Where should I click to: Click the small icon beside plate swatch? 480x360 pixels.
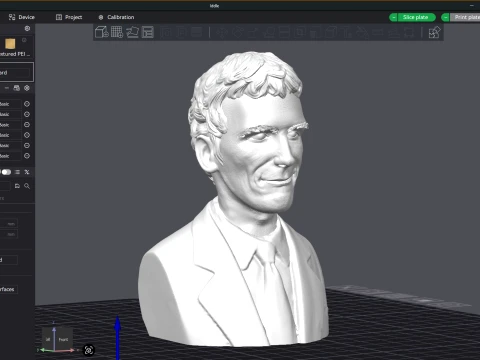pyautogui.click(x=24, y=40)
